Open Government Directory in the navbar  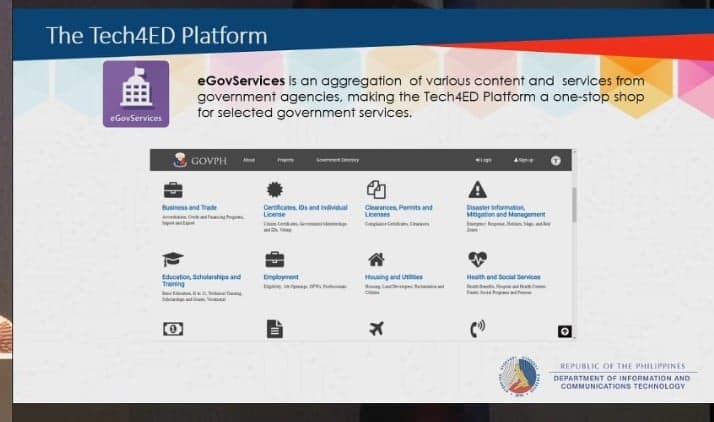click(337, 160)
